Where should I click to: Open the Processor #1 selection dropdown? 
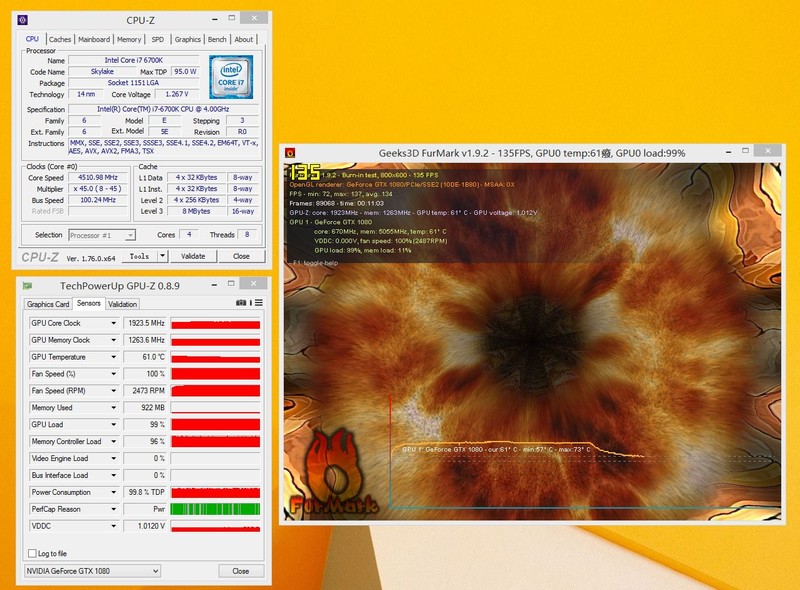102,235
